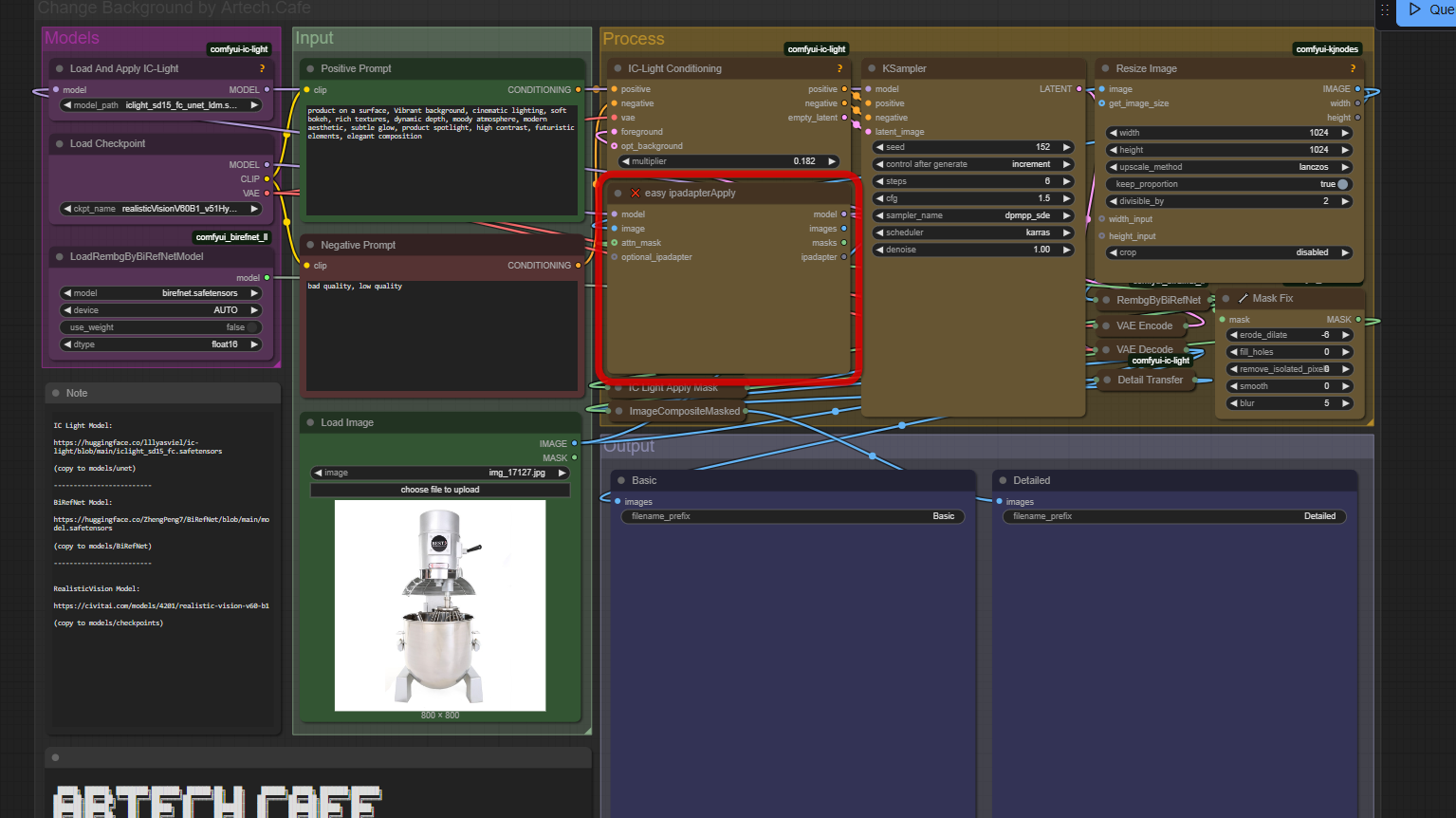This screenshot has width=1456, height=818.
Task: Collapse the Load Image node via its dot
Action: (310, 422)
